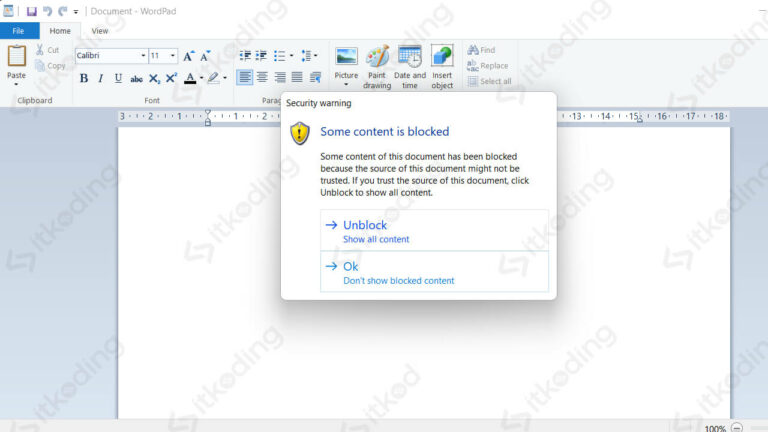Click Ok, don't show blocked content
The height and width of the screenshot is (432, 768).
coord(434,272)
